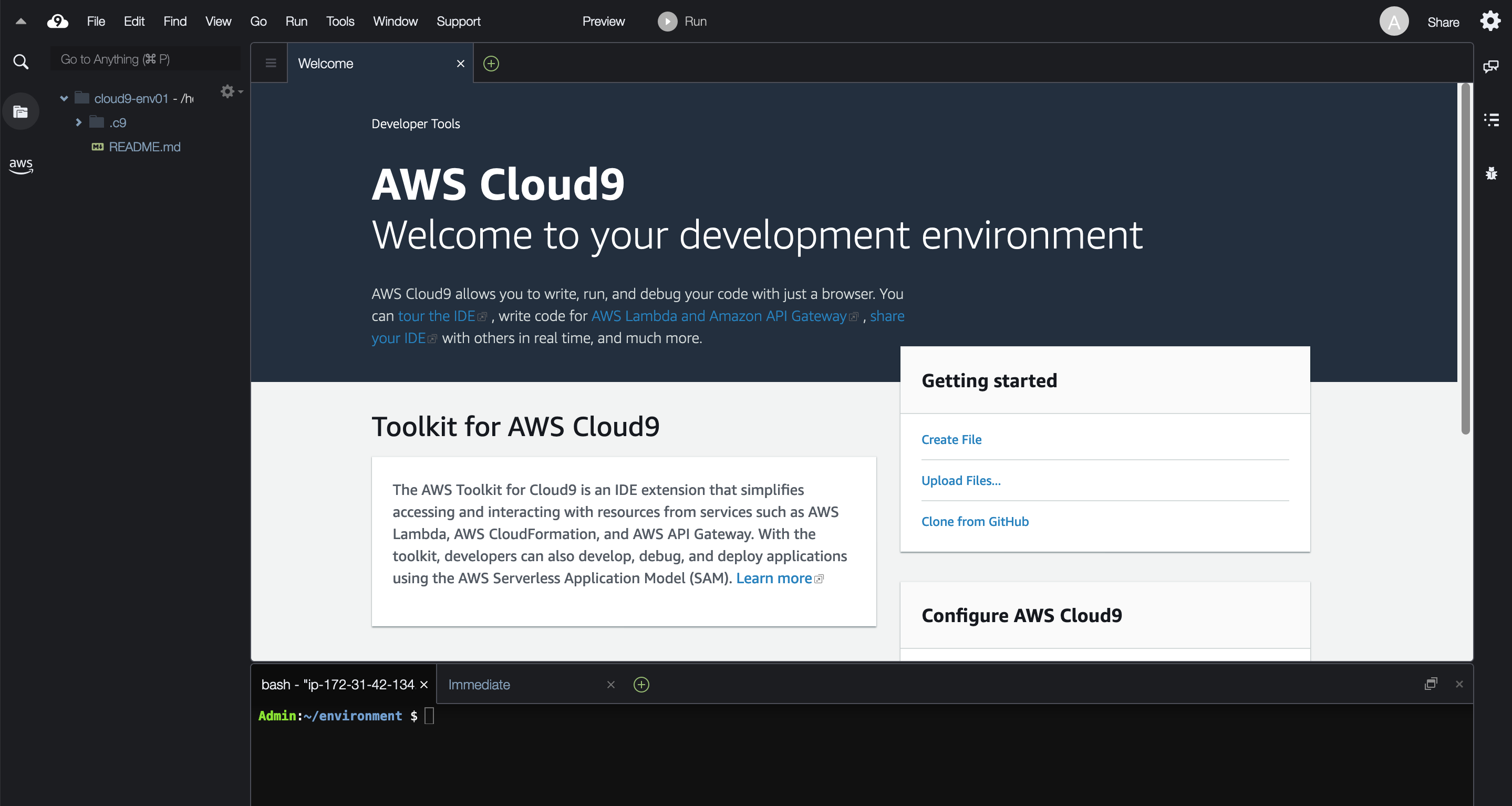Open the Collaborate chat panel icon
The image size is (1512, 806).
1491,66
